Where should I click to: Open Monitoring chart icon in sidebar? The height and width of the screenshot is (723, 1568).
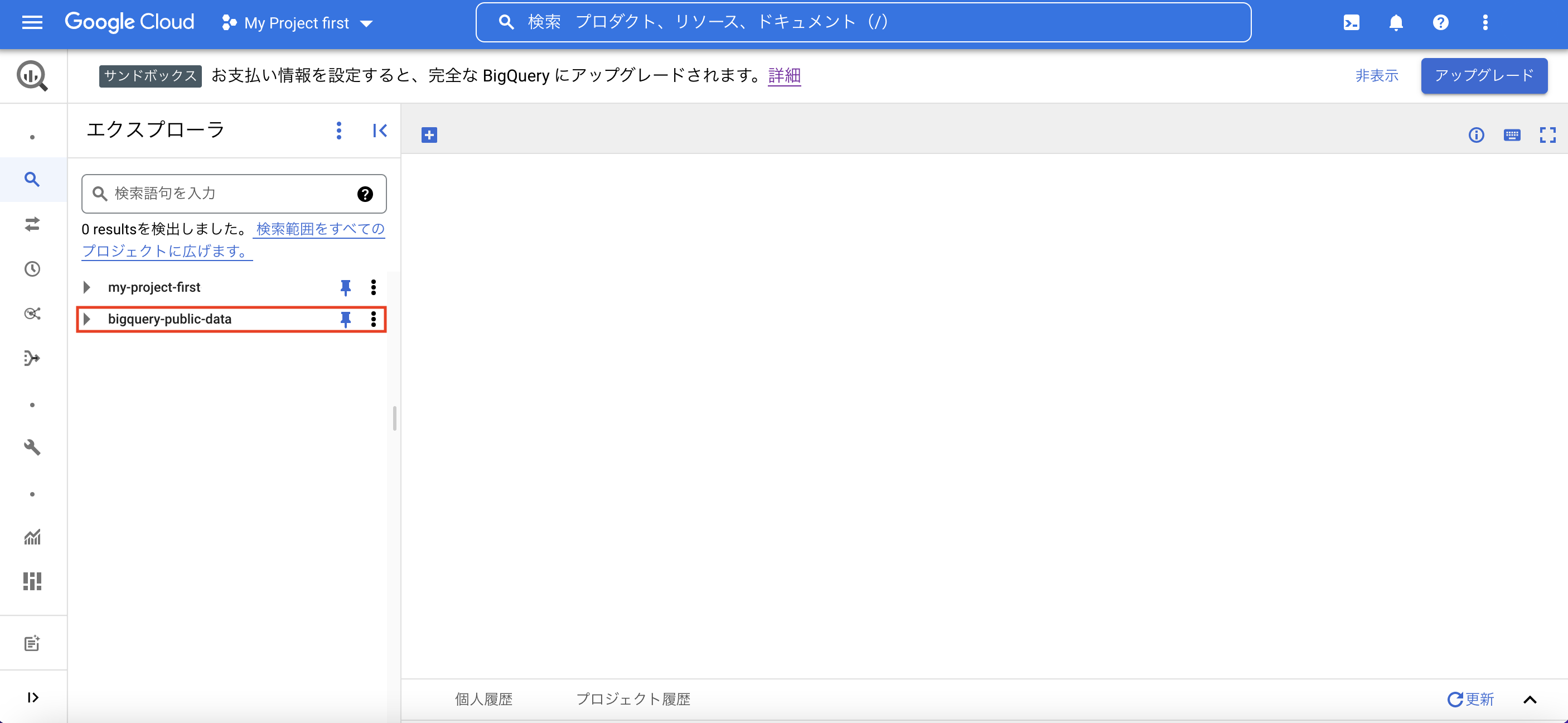click(32, 537)
